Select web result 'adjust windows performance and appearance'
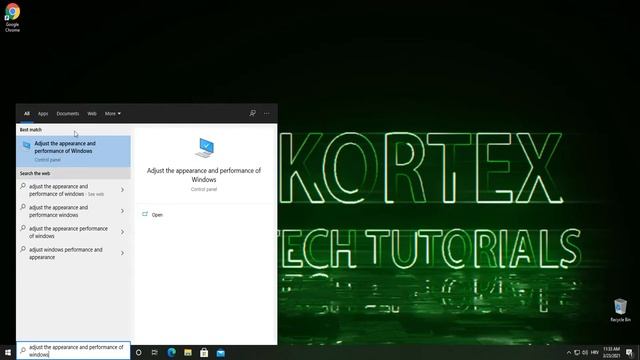The height and width of the screenshot is (360, 640). 73,253
